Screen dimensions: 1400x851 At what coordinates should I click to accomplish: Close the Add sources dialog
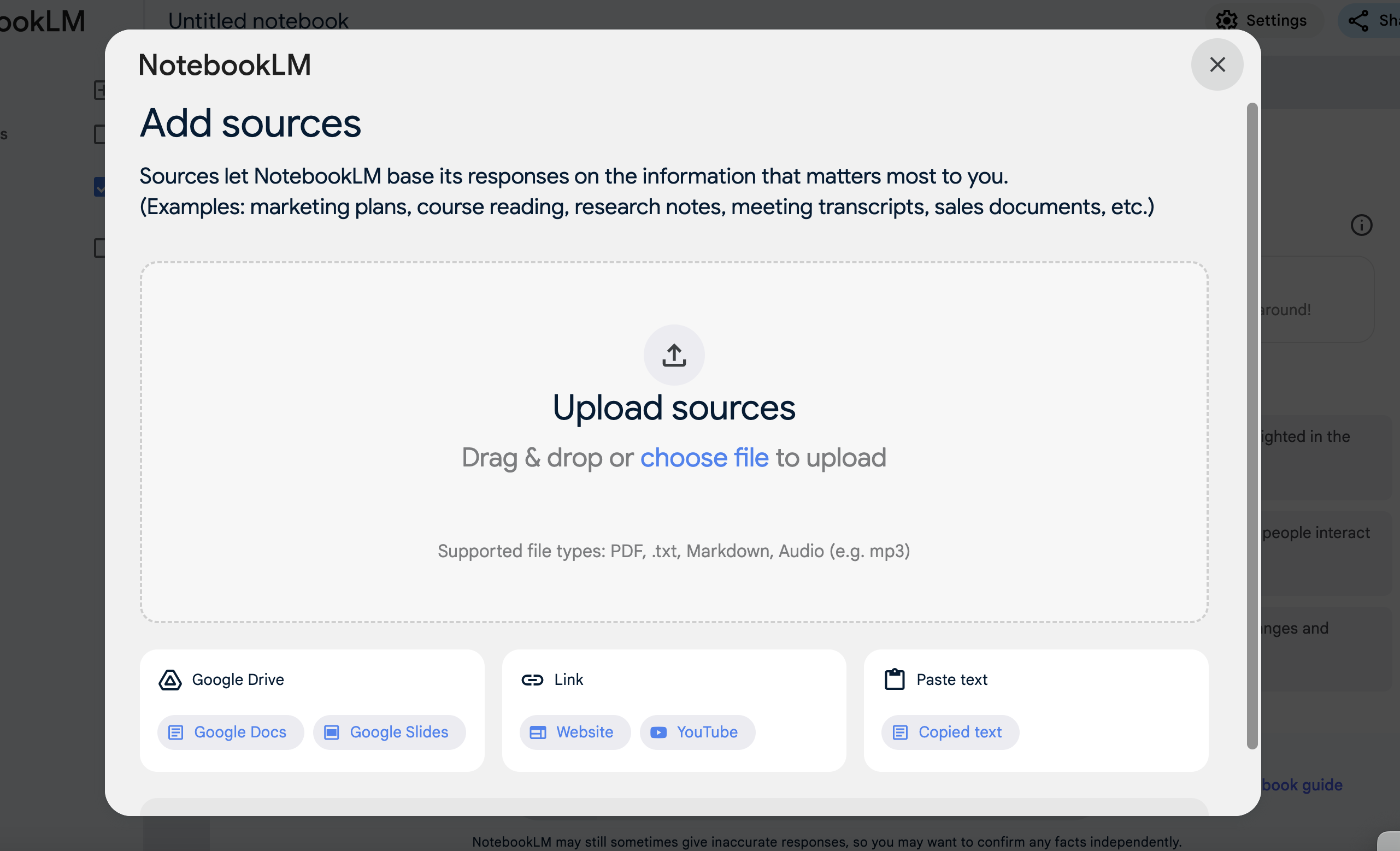pos(1216,64)
